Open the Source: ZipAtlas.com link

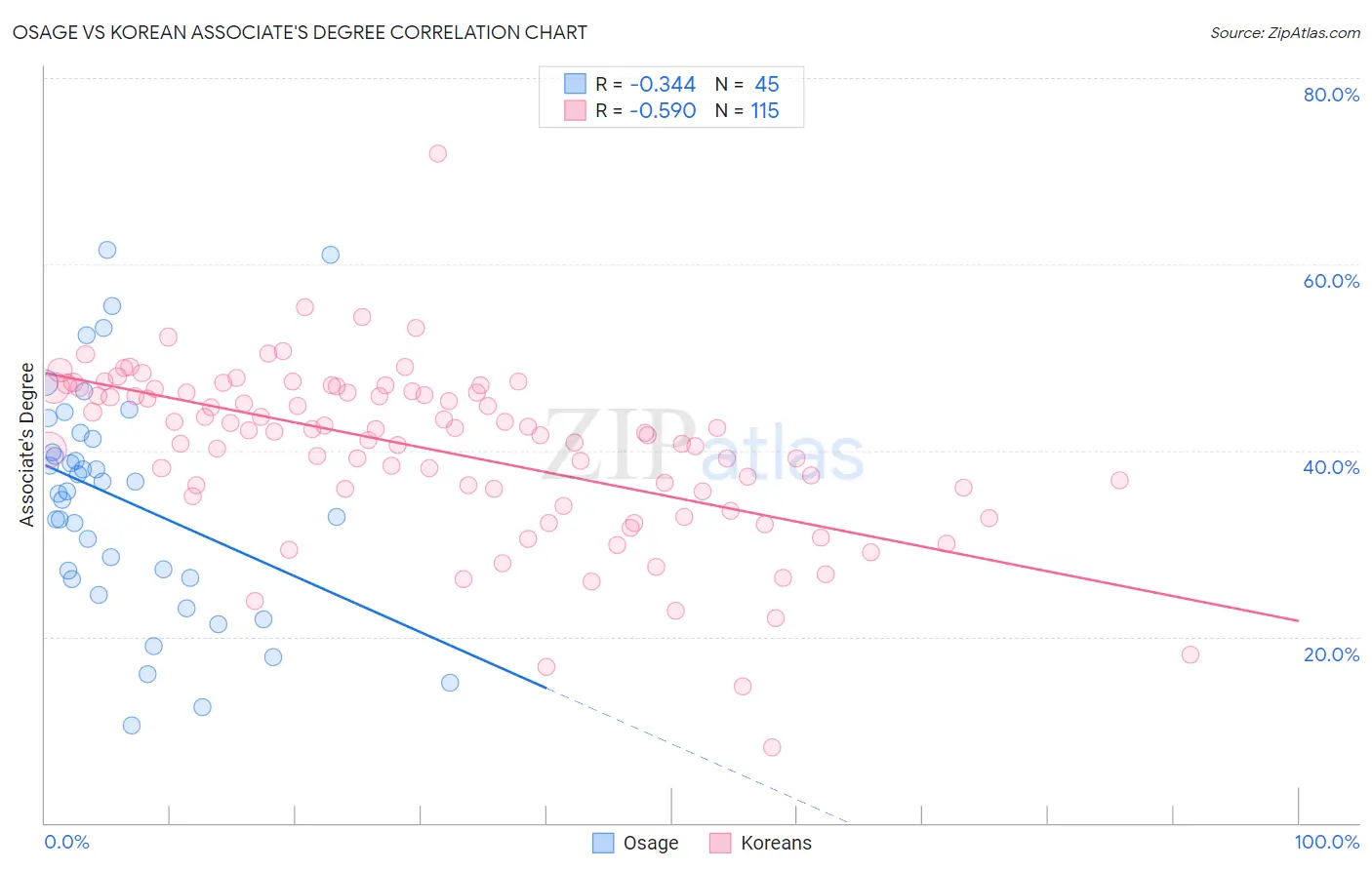coord(1285,32)
